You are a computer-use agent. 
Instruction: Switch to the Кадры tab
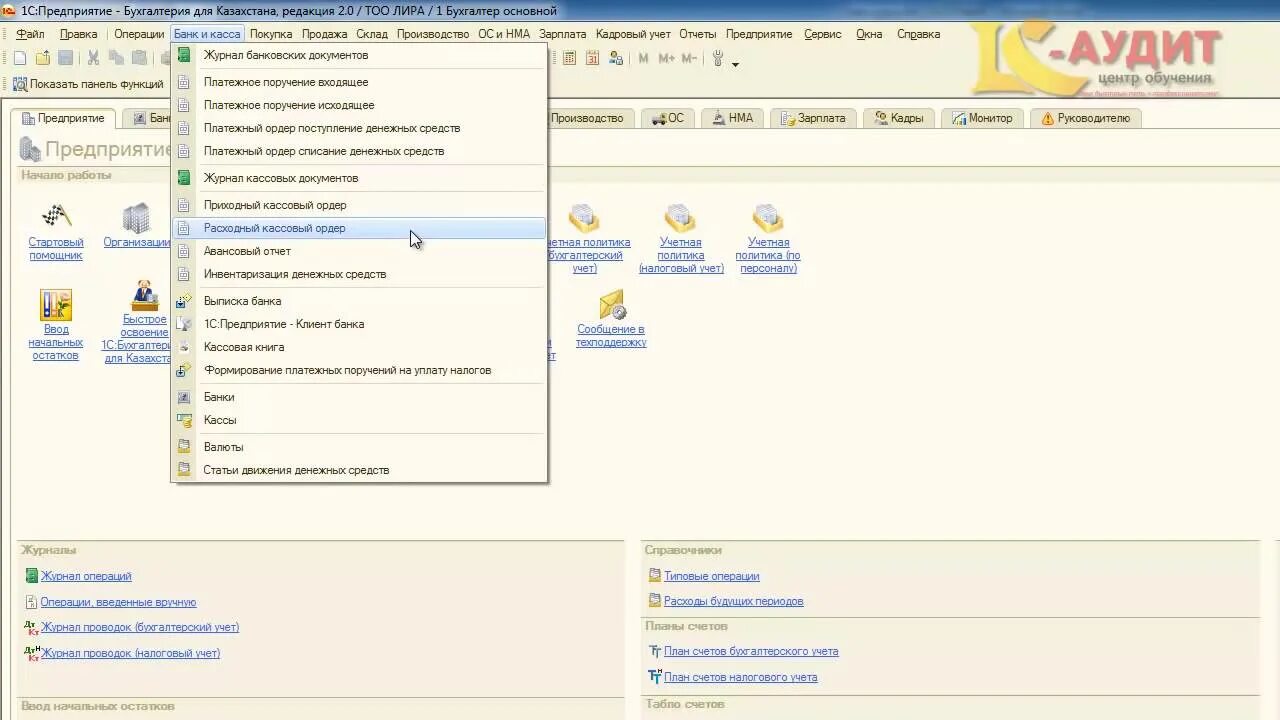click(899, 118)
